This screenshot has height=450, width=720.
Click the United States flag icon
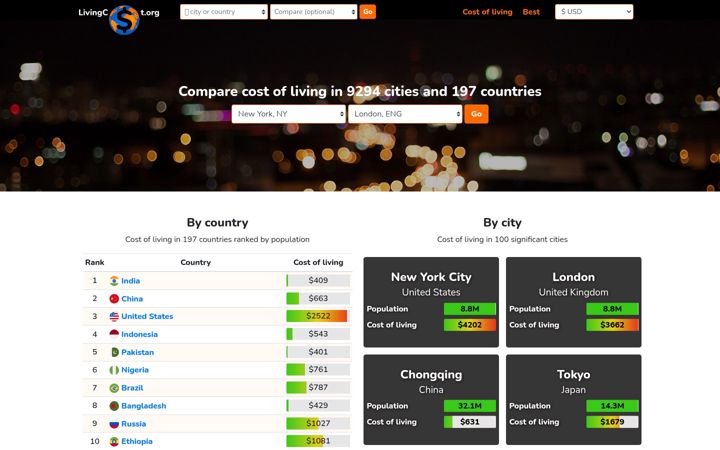coord(114,316)
